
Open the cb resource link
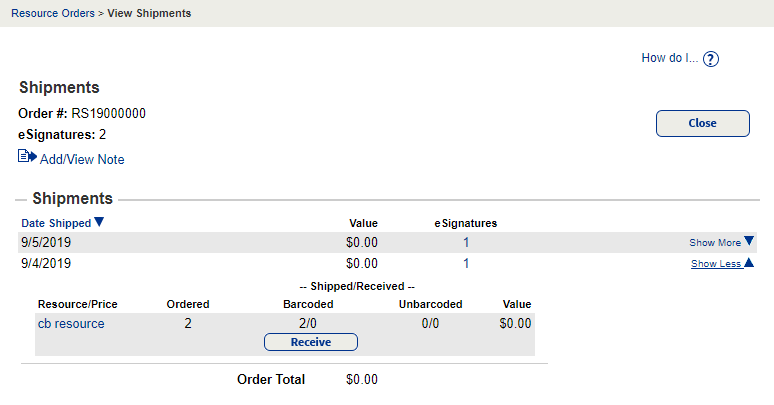tap(71, 323)
